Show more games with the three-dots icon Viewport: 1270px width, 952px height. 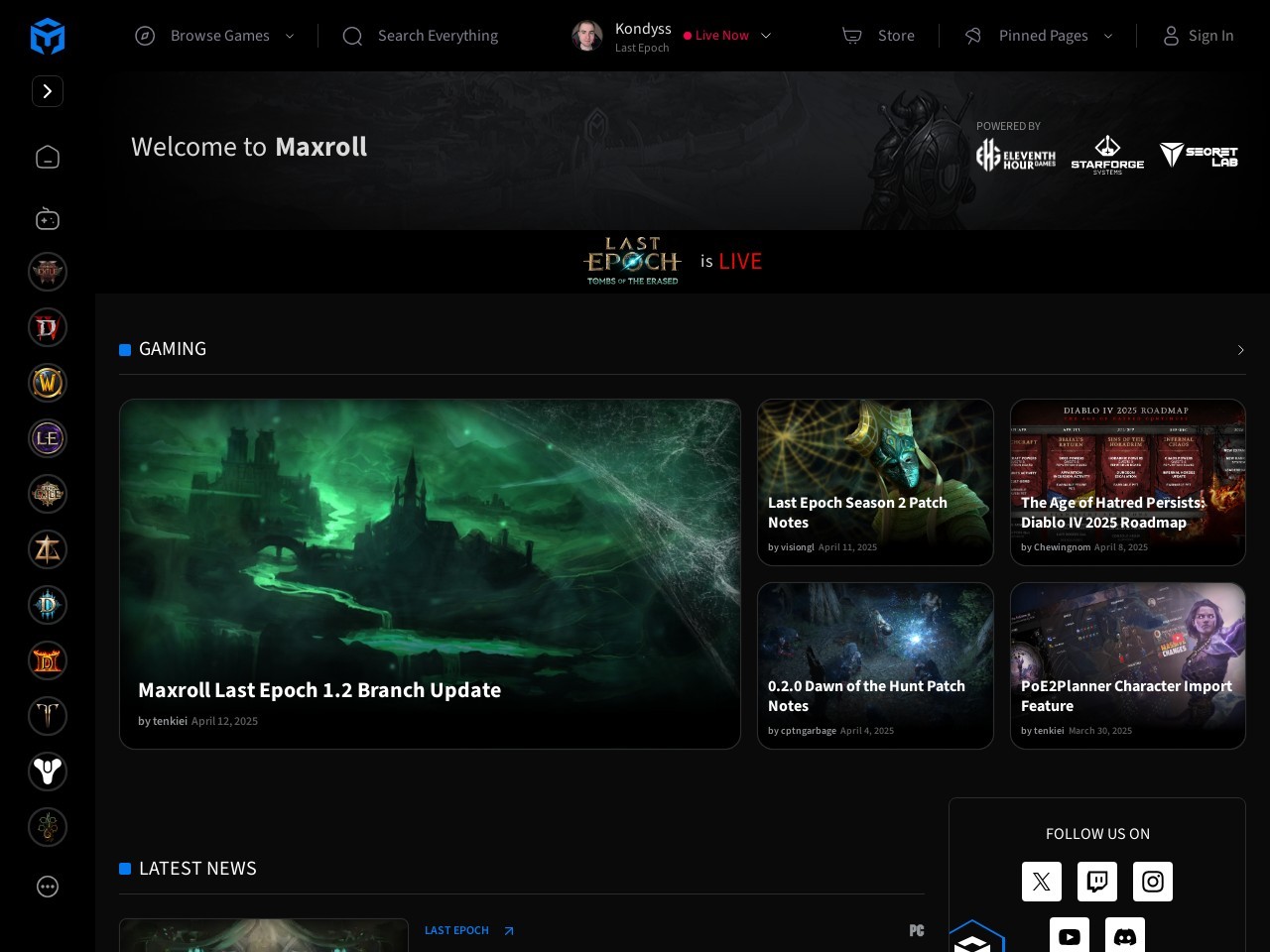48,887
